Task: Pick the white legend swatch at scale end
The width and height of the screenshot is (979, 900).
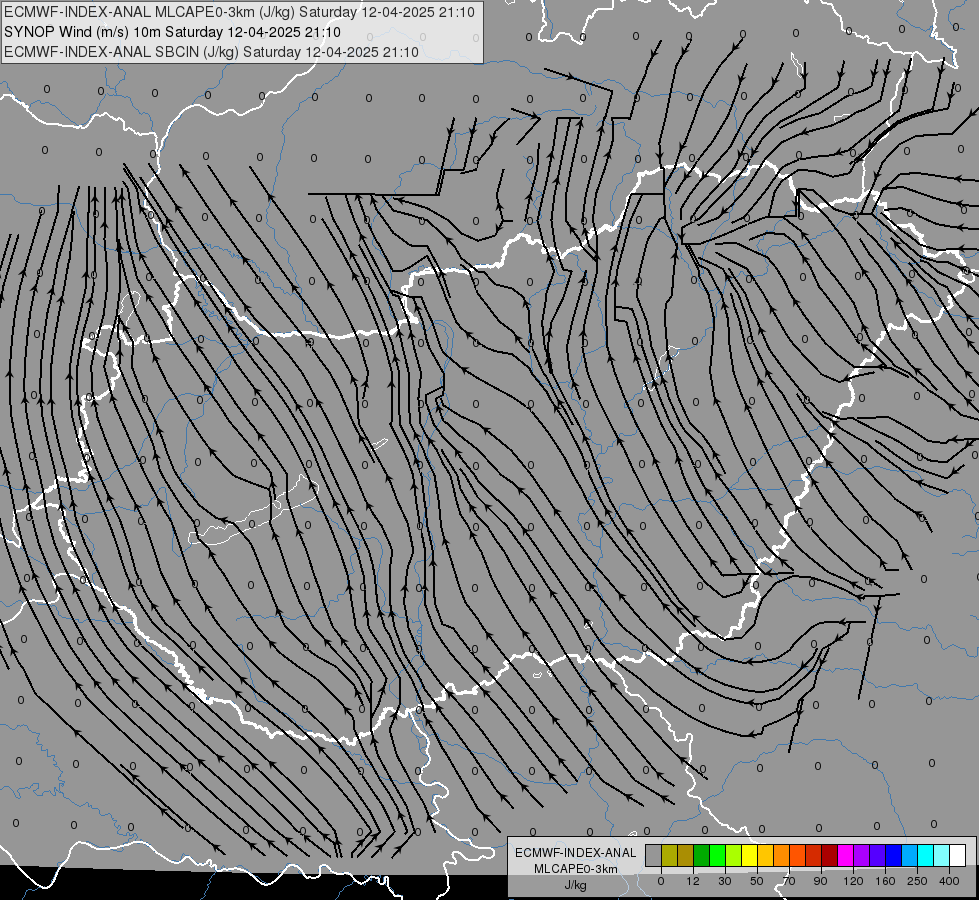Action: [x=958, y=855]
